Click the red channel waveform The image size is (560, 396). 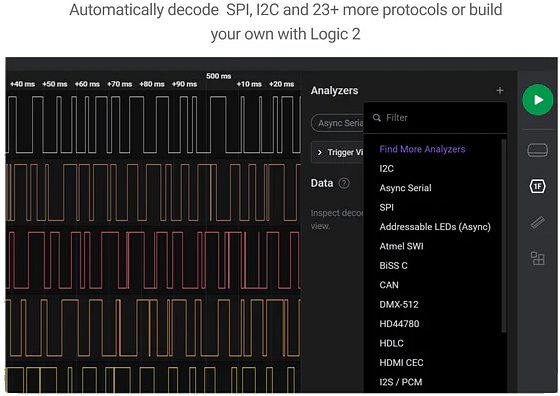pos(153,260)
